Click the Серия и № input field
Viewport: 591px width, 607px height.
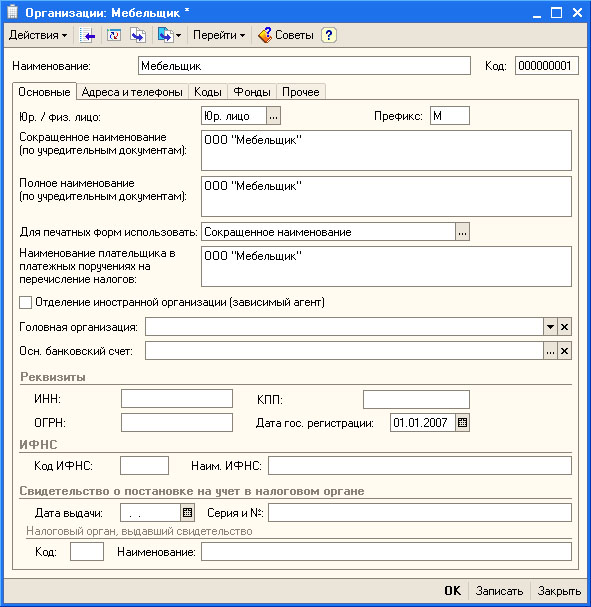(420, 513)
